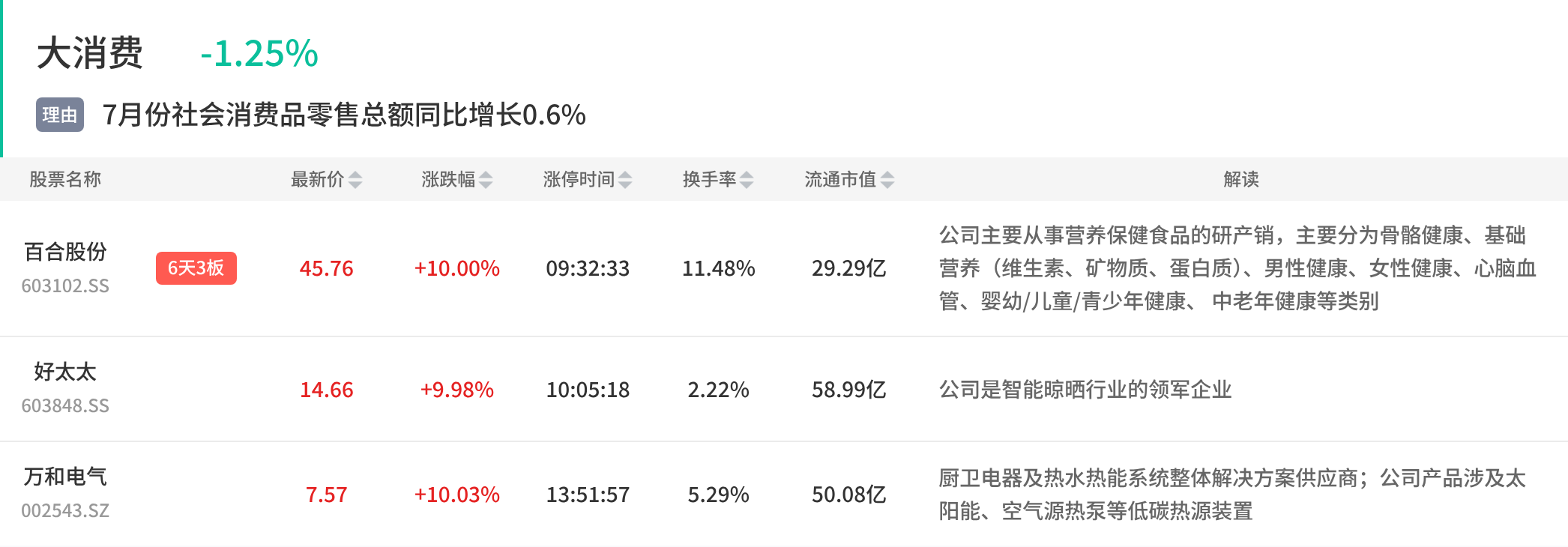
Task: Click the 理由 tag badge
Action: pos(60,115)
